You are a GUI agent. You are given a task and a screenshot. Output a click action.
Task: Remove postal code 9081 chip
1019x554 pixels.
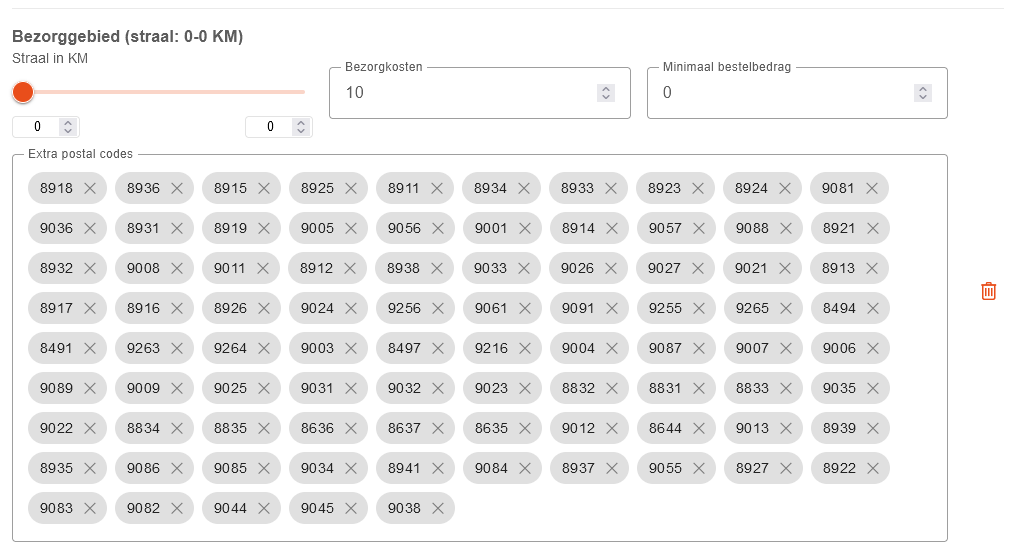[x=872, y=189]
